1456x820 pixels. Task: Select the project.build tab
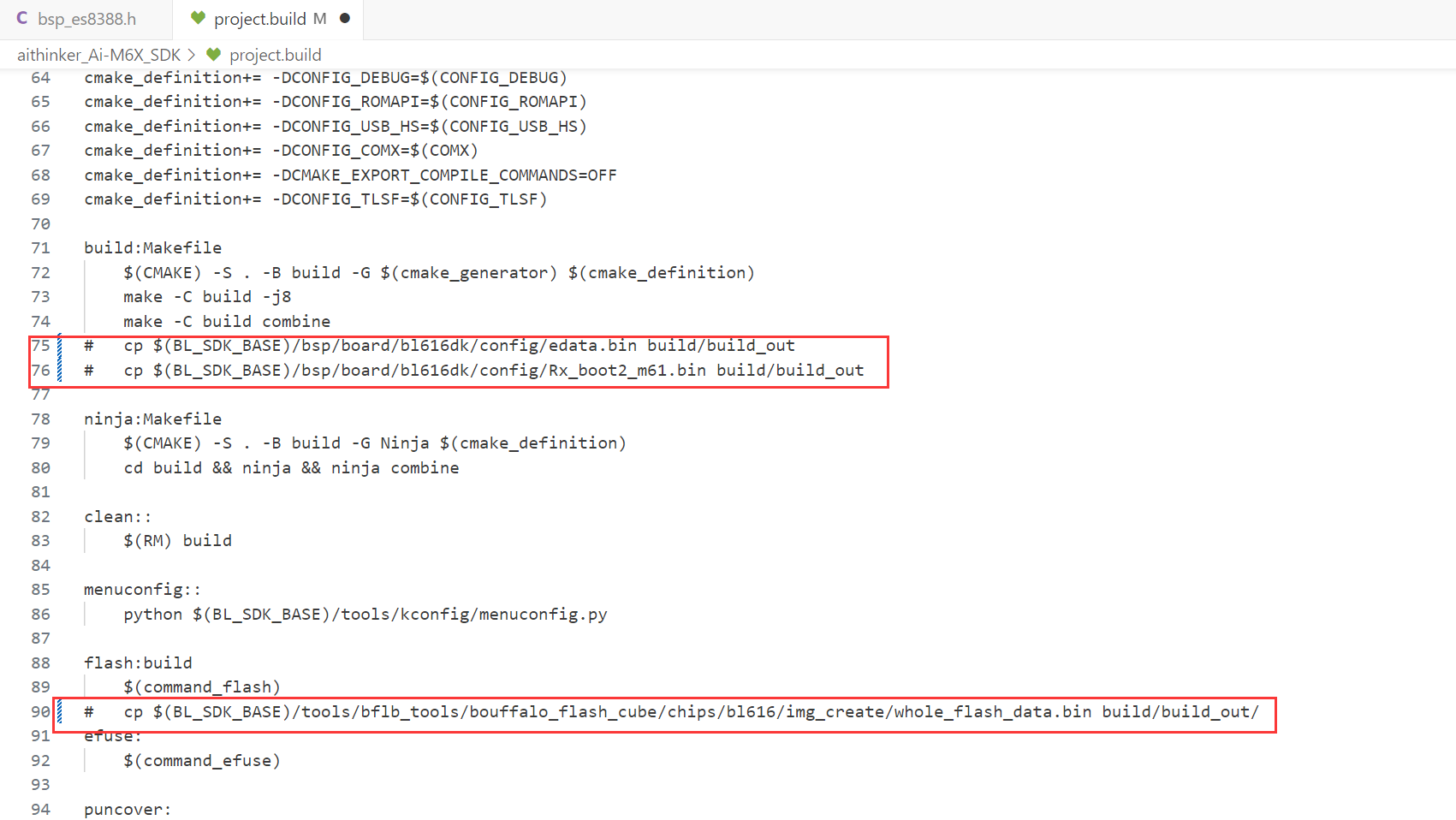(x=268, y=19)
